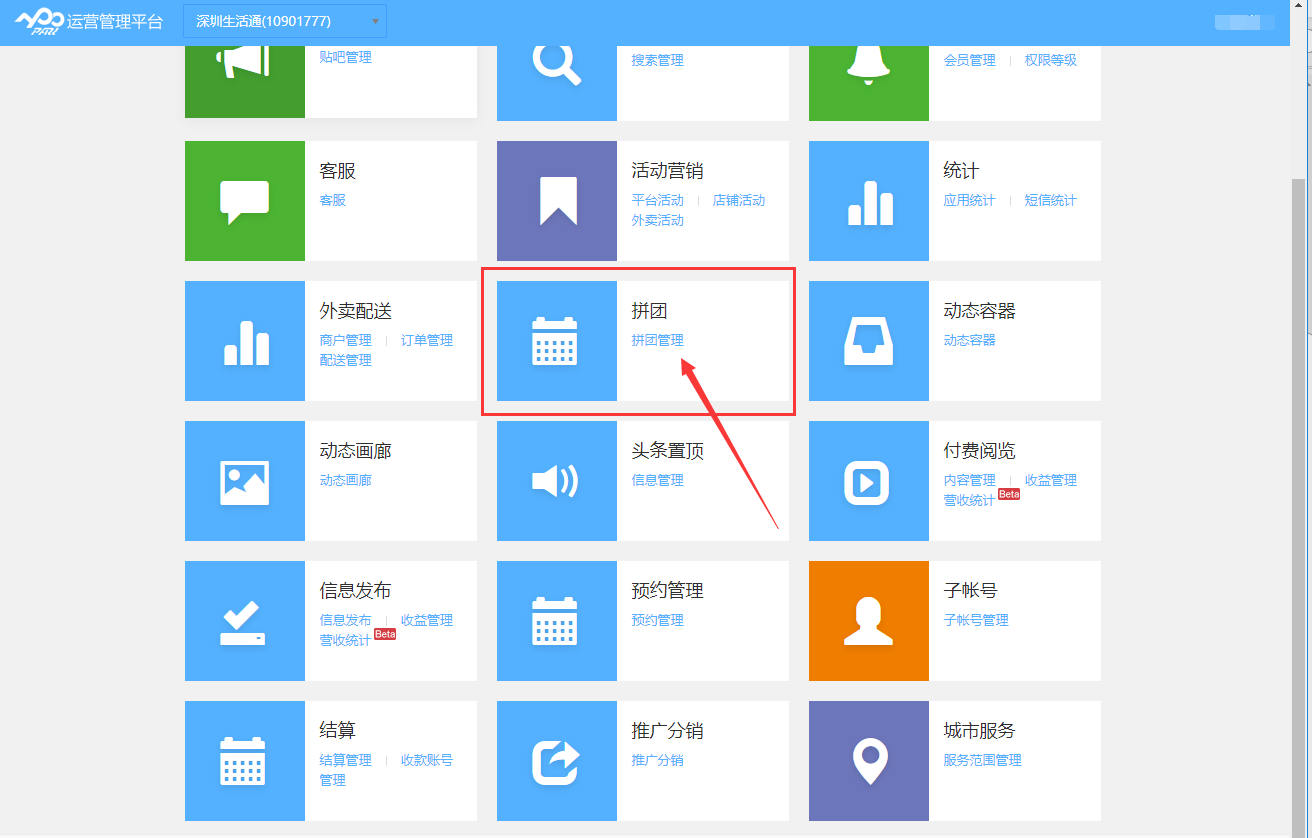
Task: Select the 城市服务 map pin icon
Action: pyautogui.click(x=869, y=761)
